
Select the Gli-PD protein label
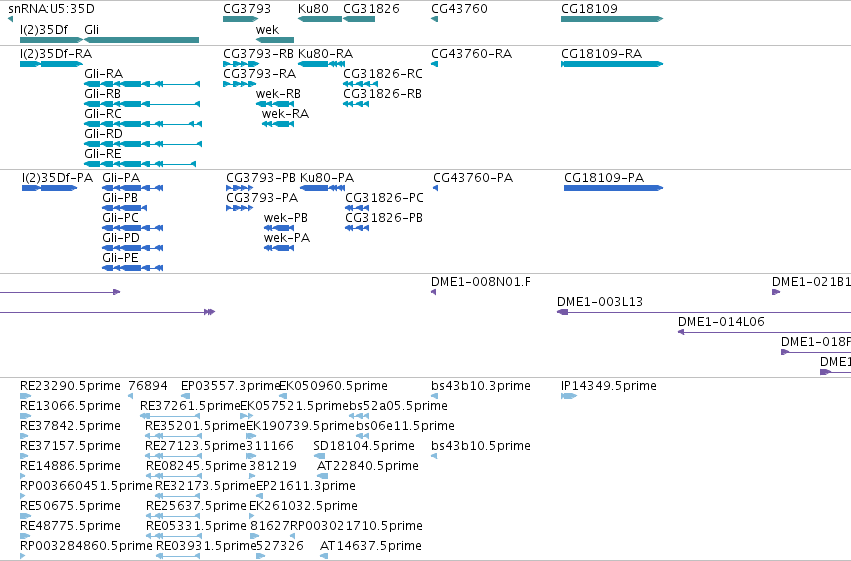[x=120, y=238]
